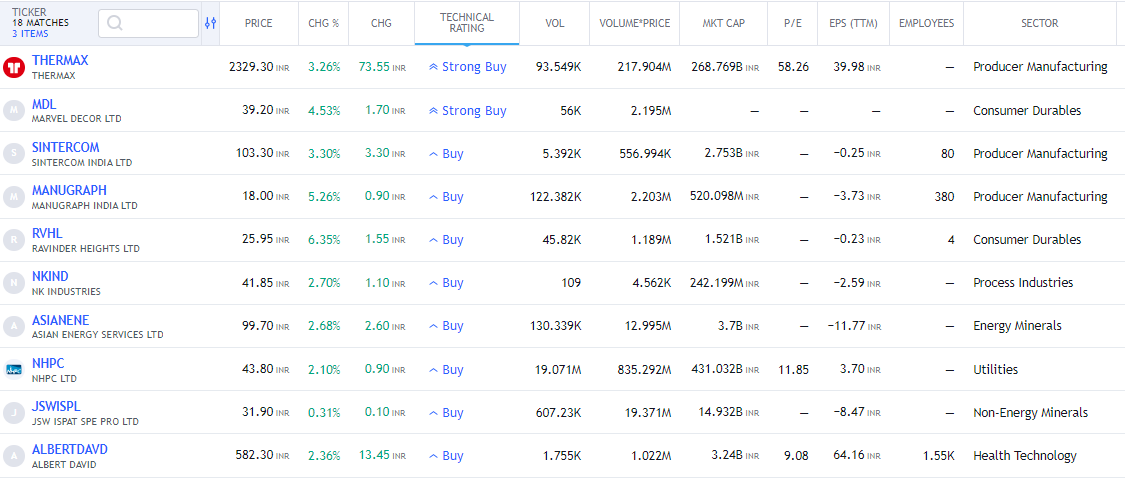
Task: Click the 64.16 EPS value
Action: click(x=857, y=456)
